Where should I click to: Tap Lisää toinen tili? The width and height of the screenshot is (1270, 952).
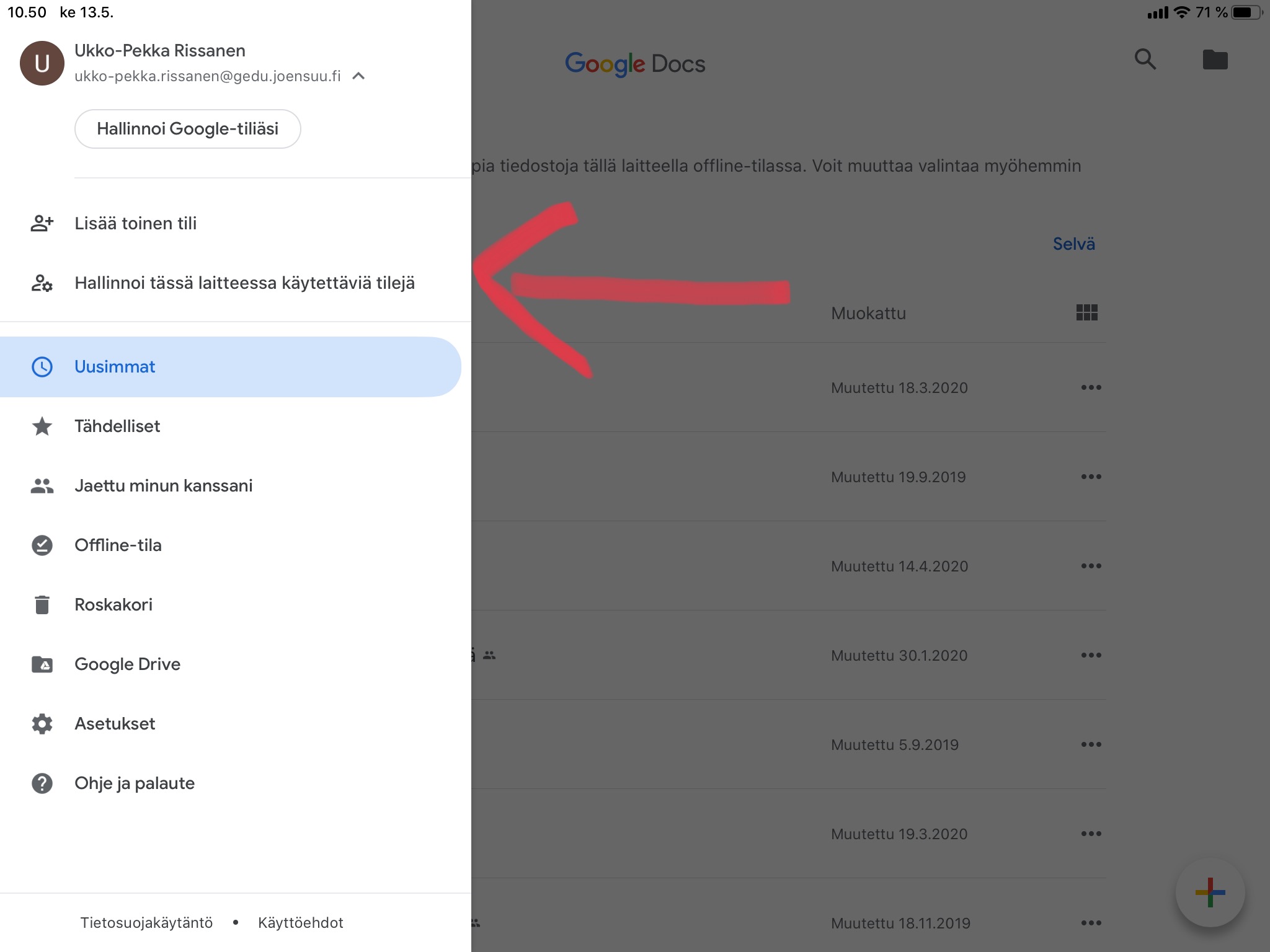coord(135,223)
